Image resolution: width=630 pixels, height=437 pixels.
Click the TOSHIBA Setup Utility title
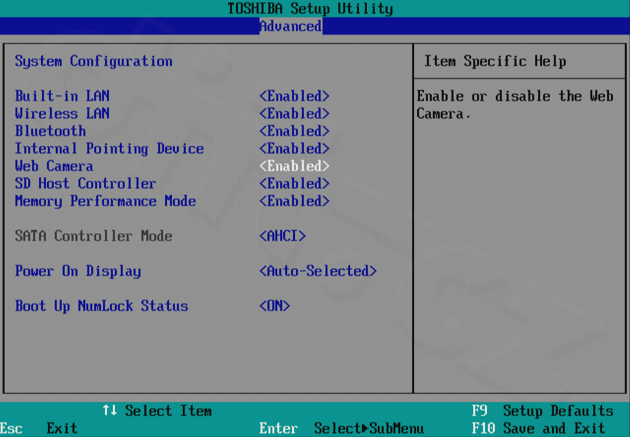pyautogui.click(x=310, y=8)
